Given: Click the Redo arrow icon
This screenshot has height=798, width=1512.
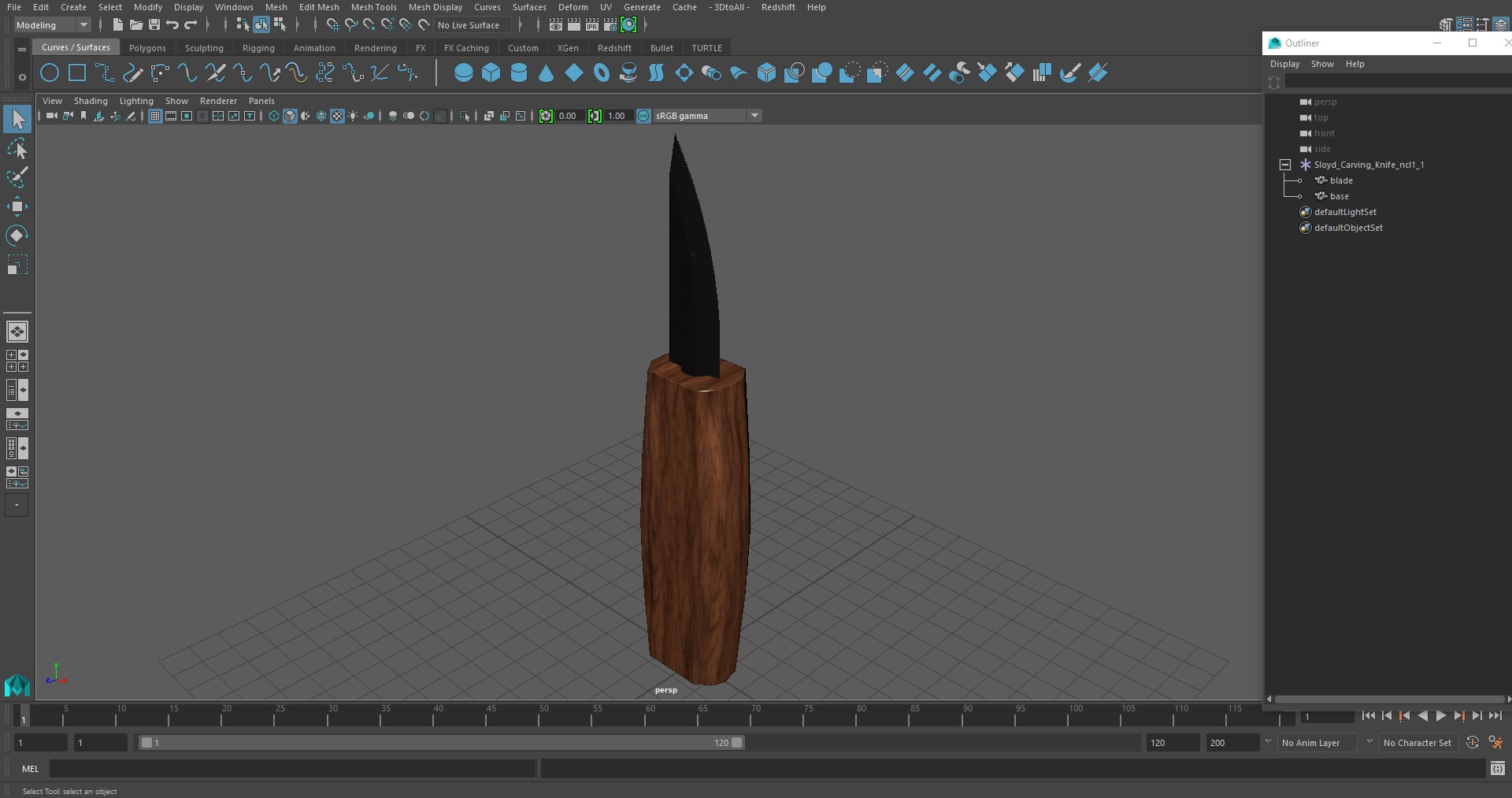Looking at the screenshot, I should click(x=191, y=25).
